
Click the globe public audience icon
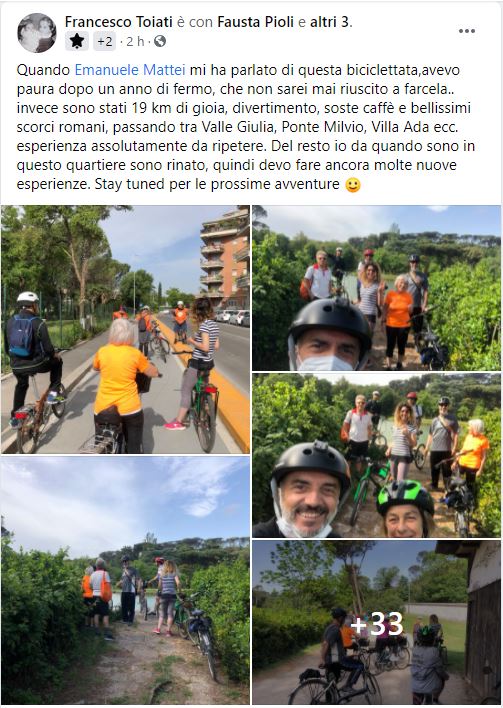pos(160,42)
